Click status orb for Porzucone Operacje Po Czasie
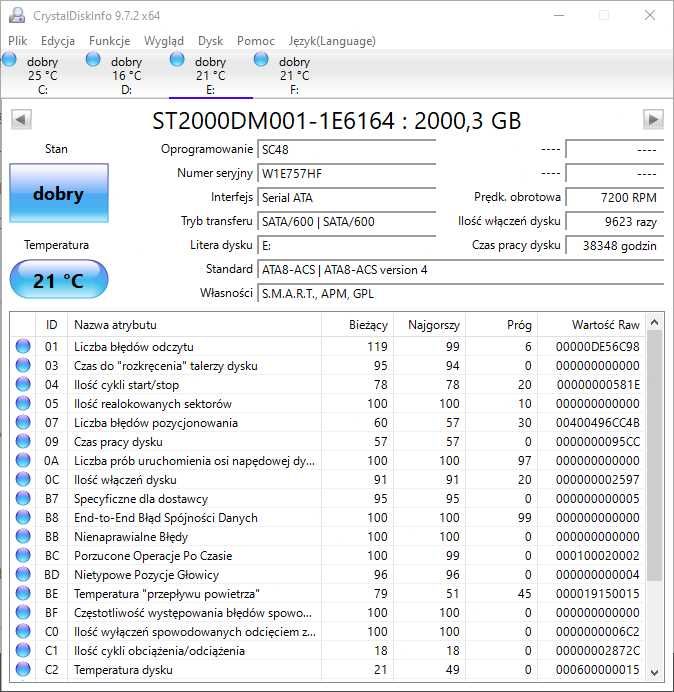The image size is (674, 692). [23, 555]
